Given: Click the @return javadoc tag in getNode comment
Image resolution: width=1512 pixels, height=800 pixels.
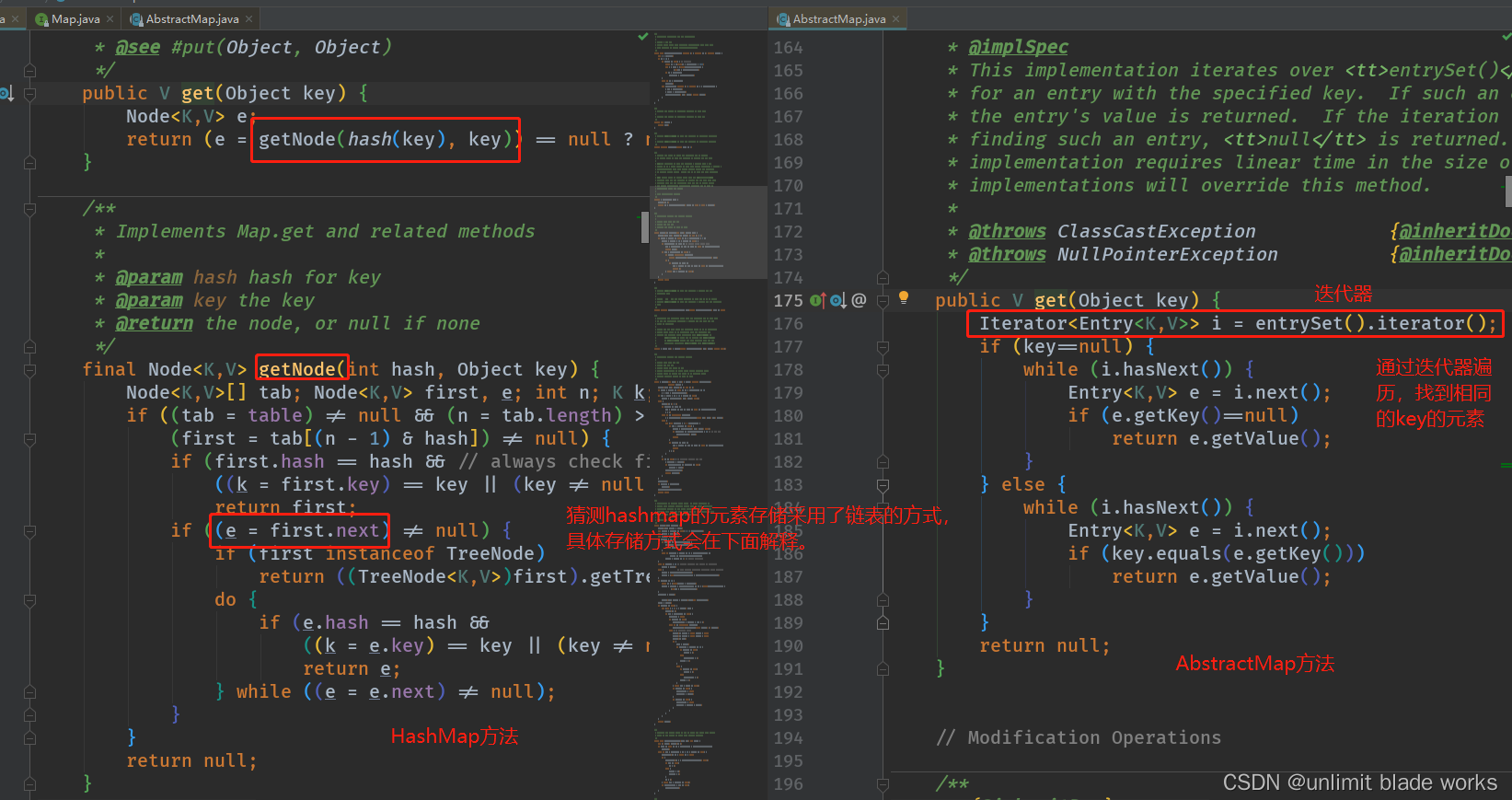Looking at the screenshot, I should coord(155,323).
